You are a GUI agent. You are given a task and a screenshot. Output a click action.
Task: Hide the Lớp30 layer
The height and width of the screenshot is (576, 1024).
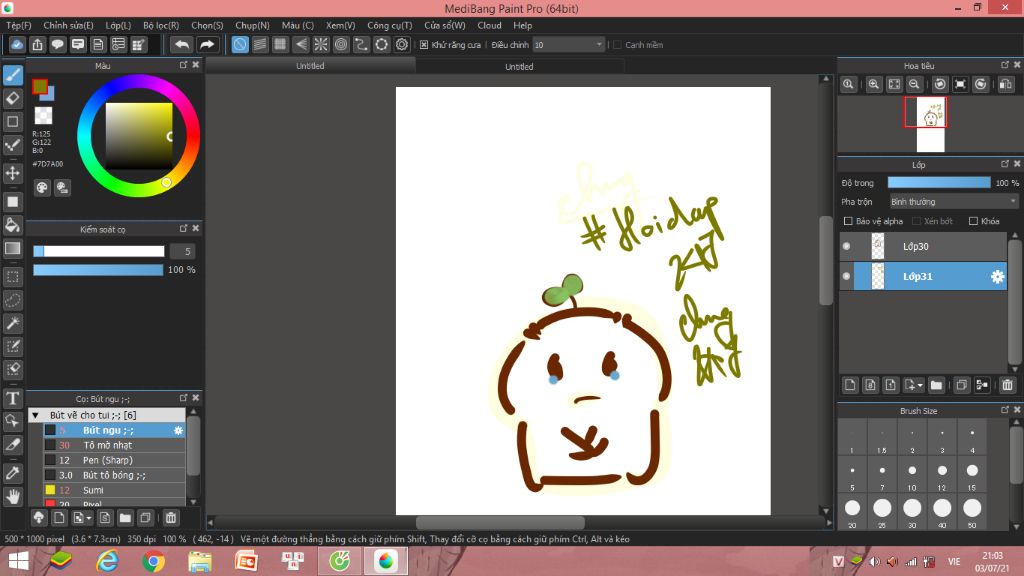click(846, 246)
